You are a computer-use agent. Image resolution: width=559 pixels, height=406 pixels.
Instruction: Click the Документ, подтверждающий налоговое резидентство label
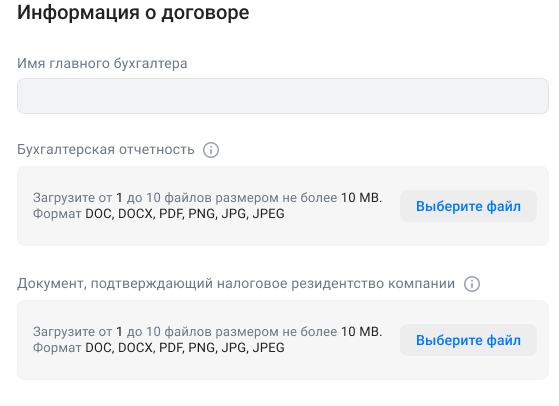236,284
